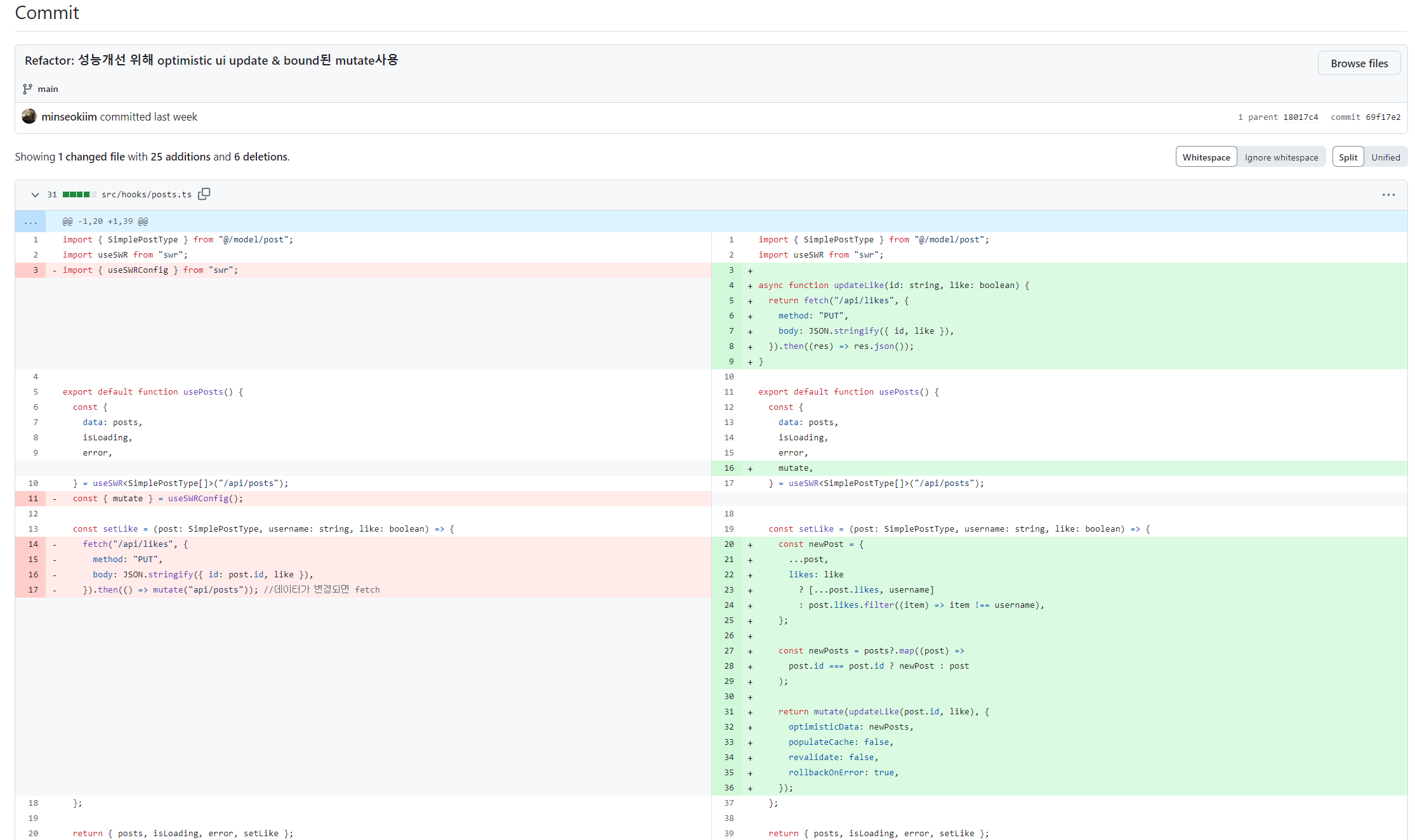Open the src/hooks/posts.ts file name link
The image size is (1415, 840).
click(146, 195)
